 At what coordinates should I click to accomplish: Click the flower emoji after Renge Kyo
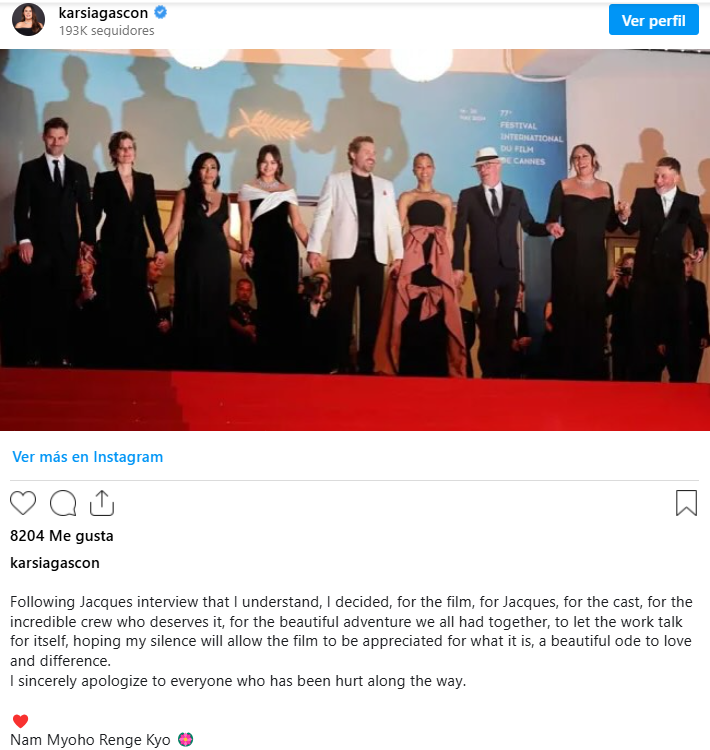tap(186, 739)
